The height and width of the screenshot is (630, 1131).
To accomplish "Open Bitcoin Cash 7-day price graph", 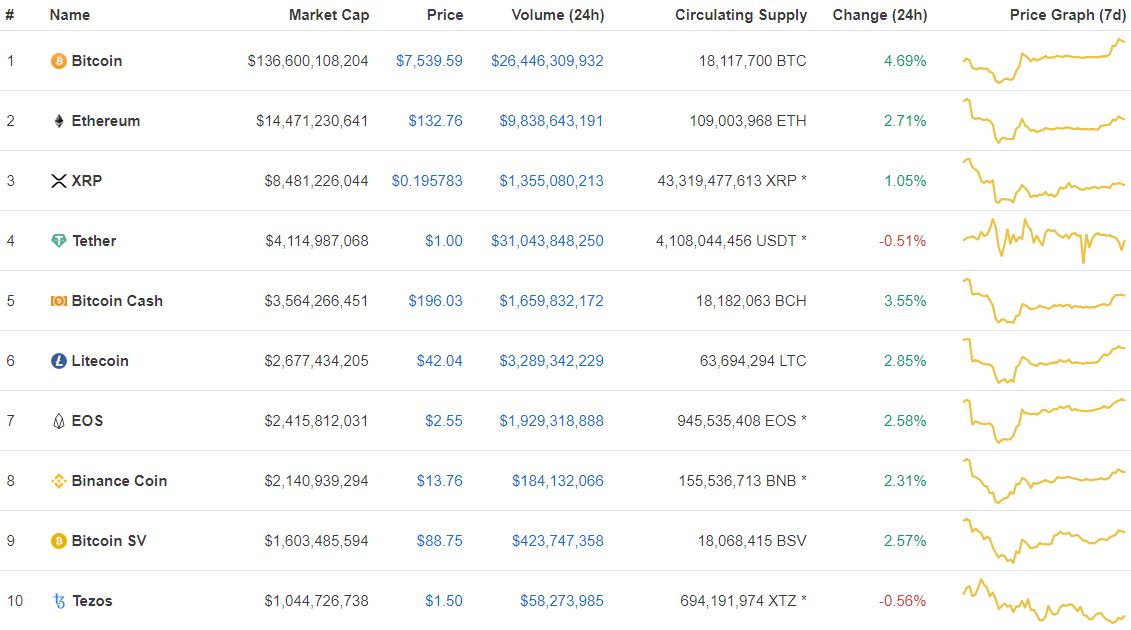I will click(1044, 300).
